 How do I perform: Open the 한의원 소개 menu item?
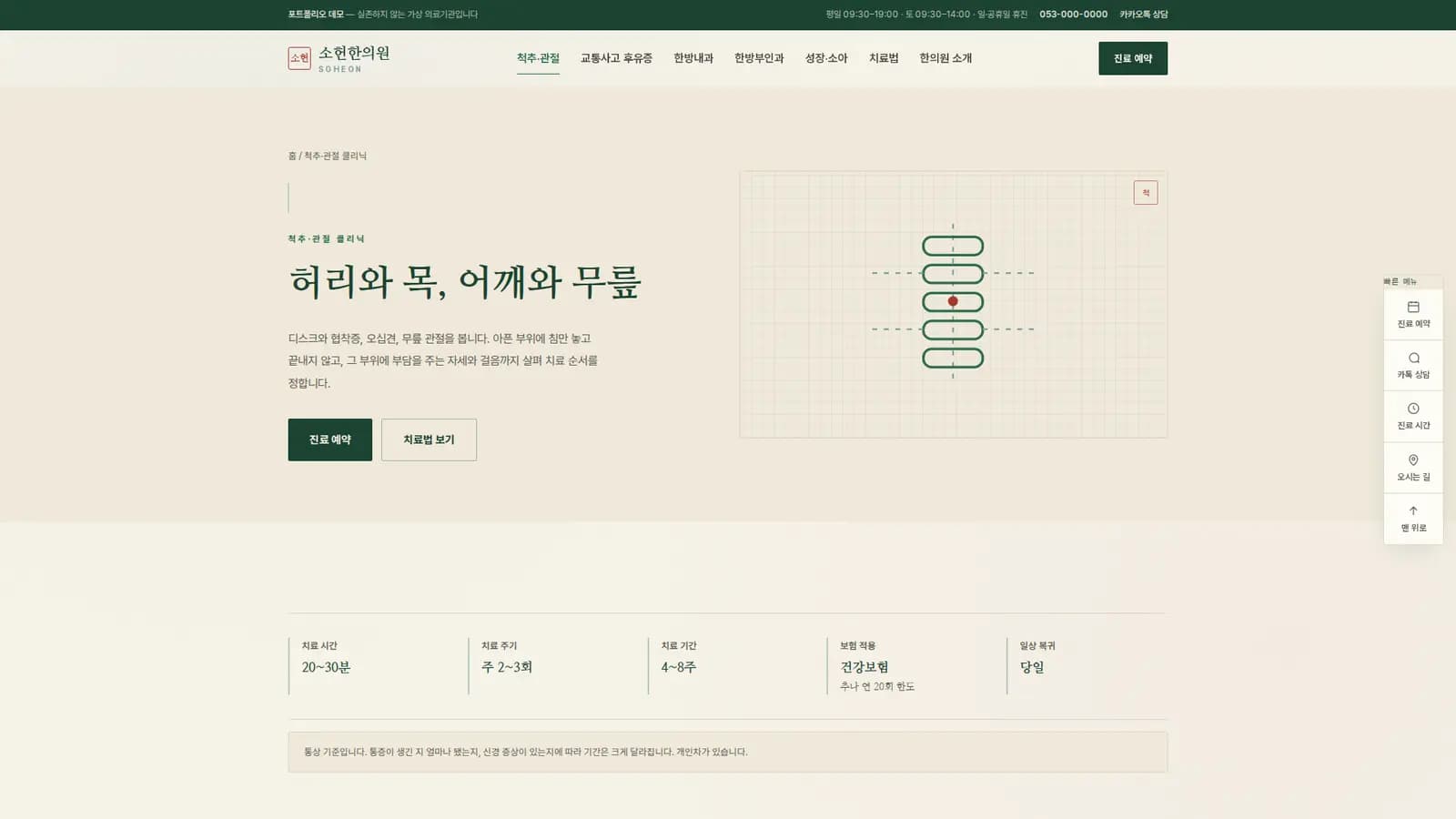(945, 58)
